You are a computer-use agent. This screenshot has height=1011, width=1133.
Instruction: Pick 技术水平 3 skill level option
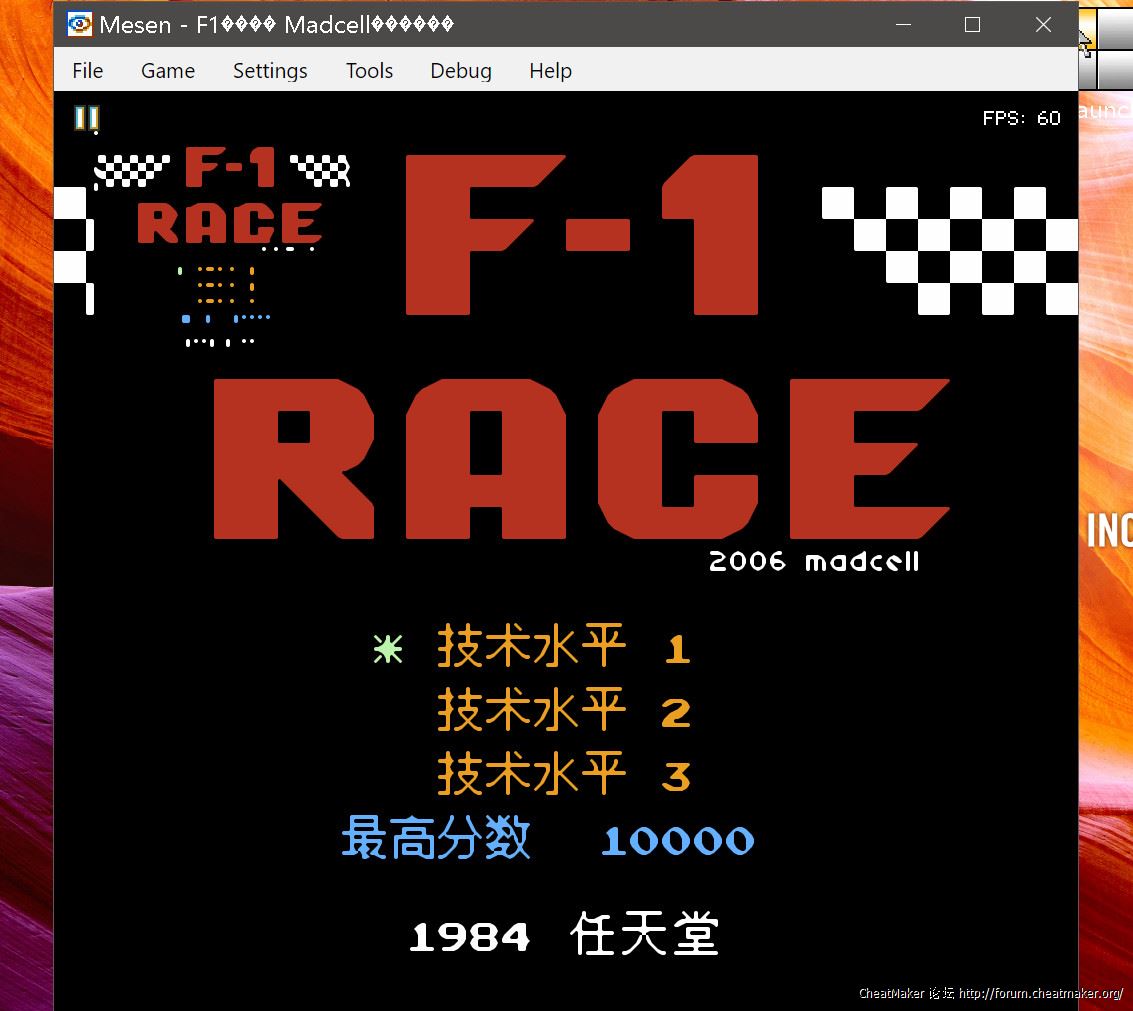point(563,775)
